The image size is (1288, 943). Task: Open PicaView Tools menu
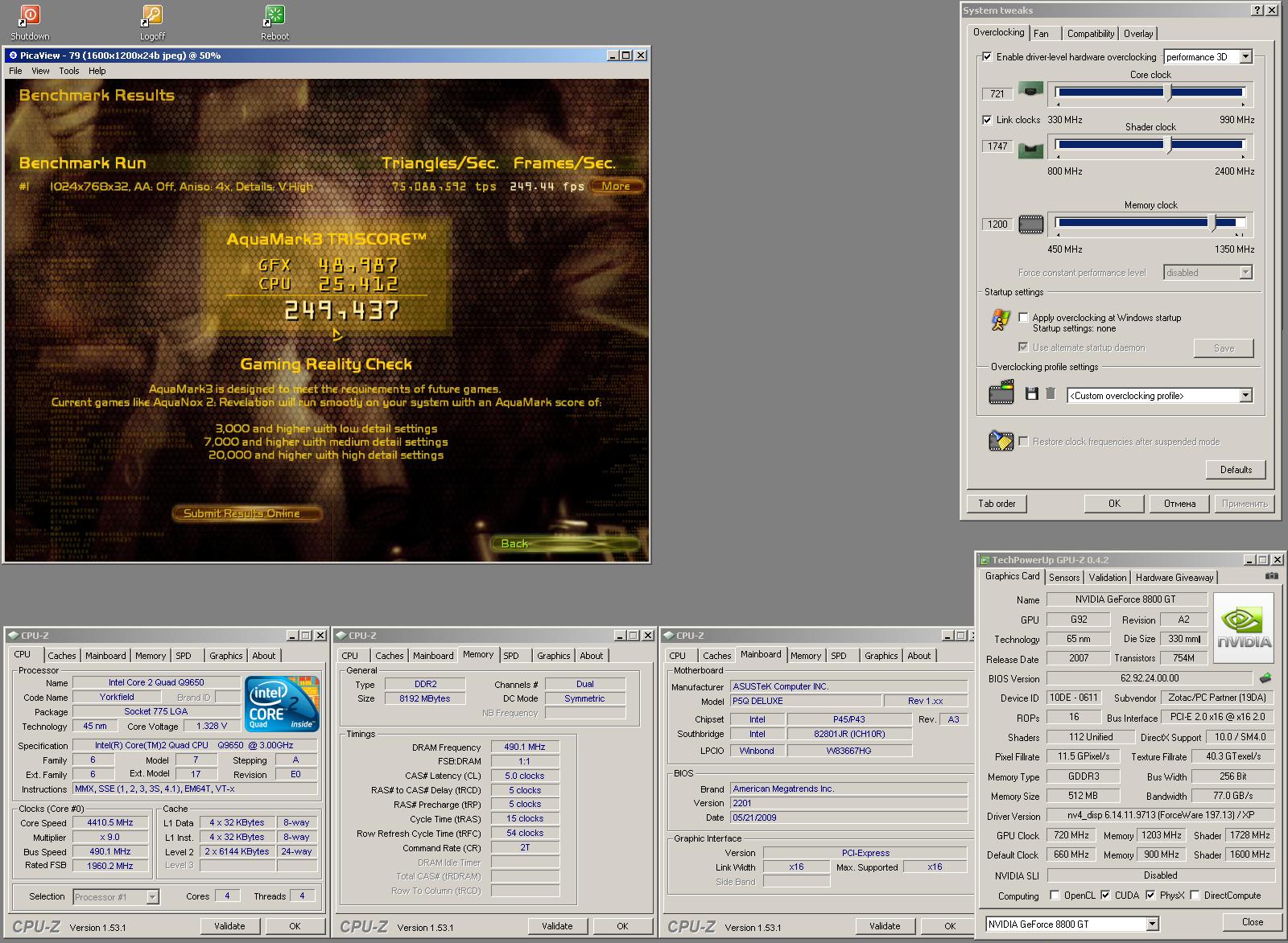click(69, 71)
